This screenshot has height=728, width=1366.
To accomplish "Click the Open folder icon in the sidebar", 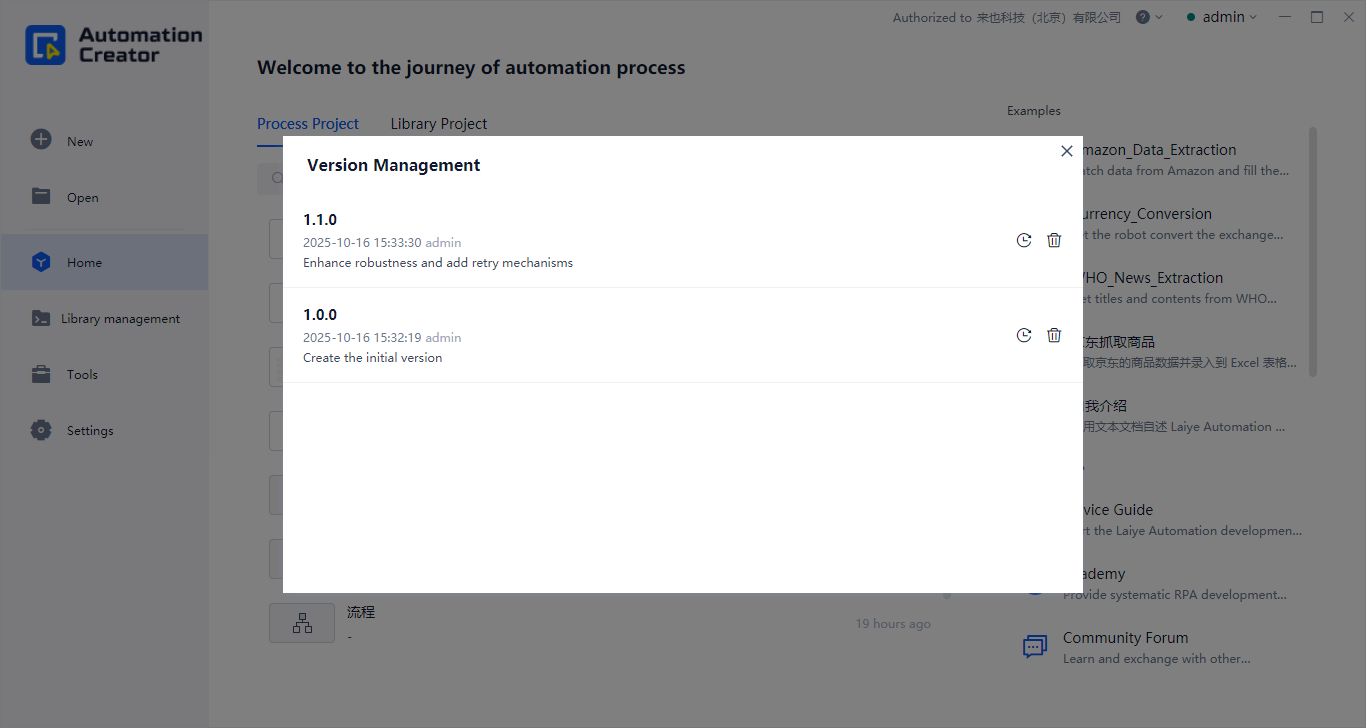I will point(41,196).
